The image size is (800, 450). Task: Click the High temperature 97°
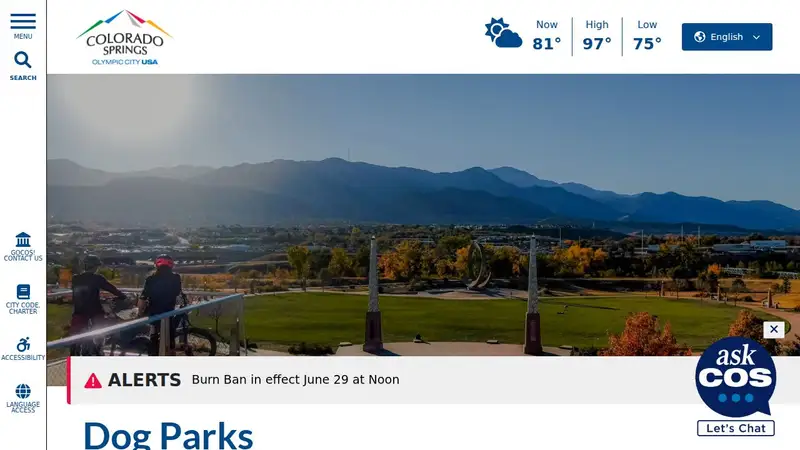tap(596, 44)
